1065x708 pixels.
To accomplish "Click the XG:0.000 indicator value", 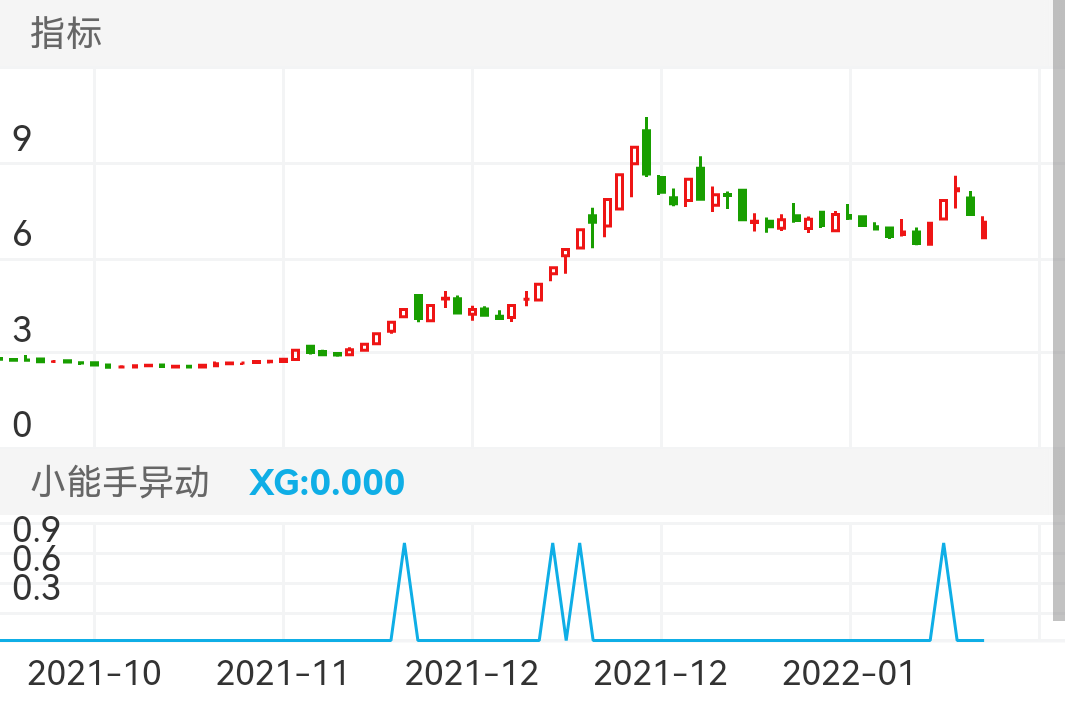I will (327, 482).
